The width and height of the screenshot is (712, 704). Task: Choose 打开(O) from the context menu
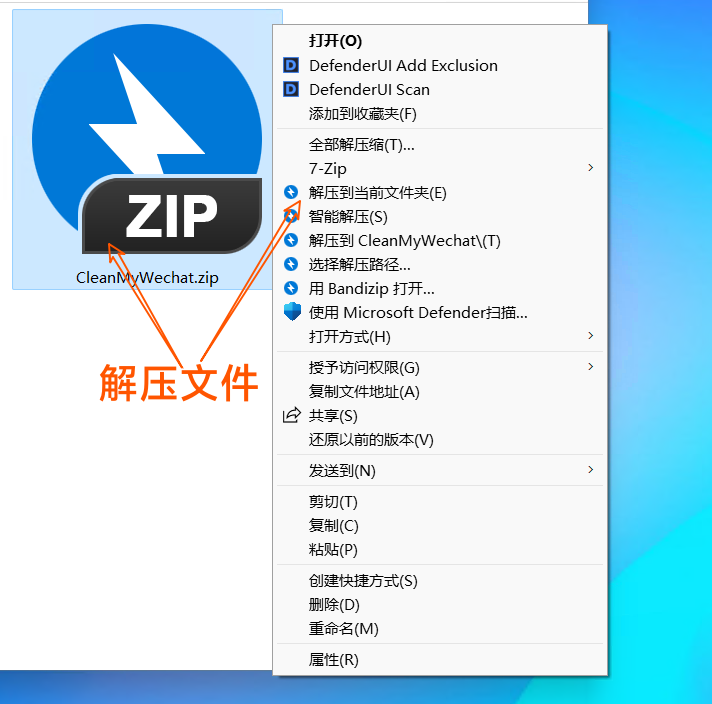tap(440, 41)
